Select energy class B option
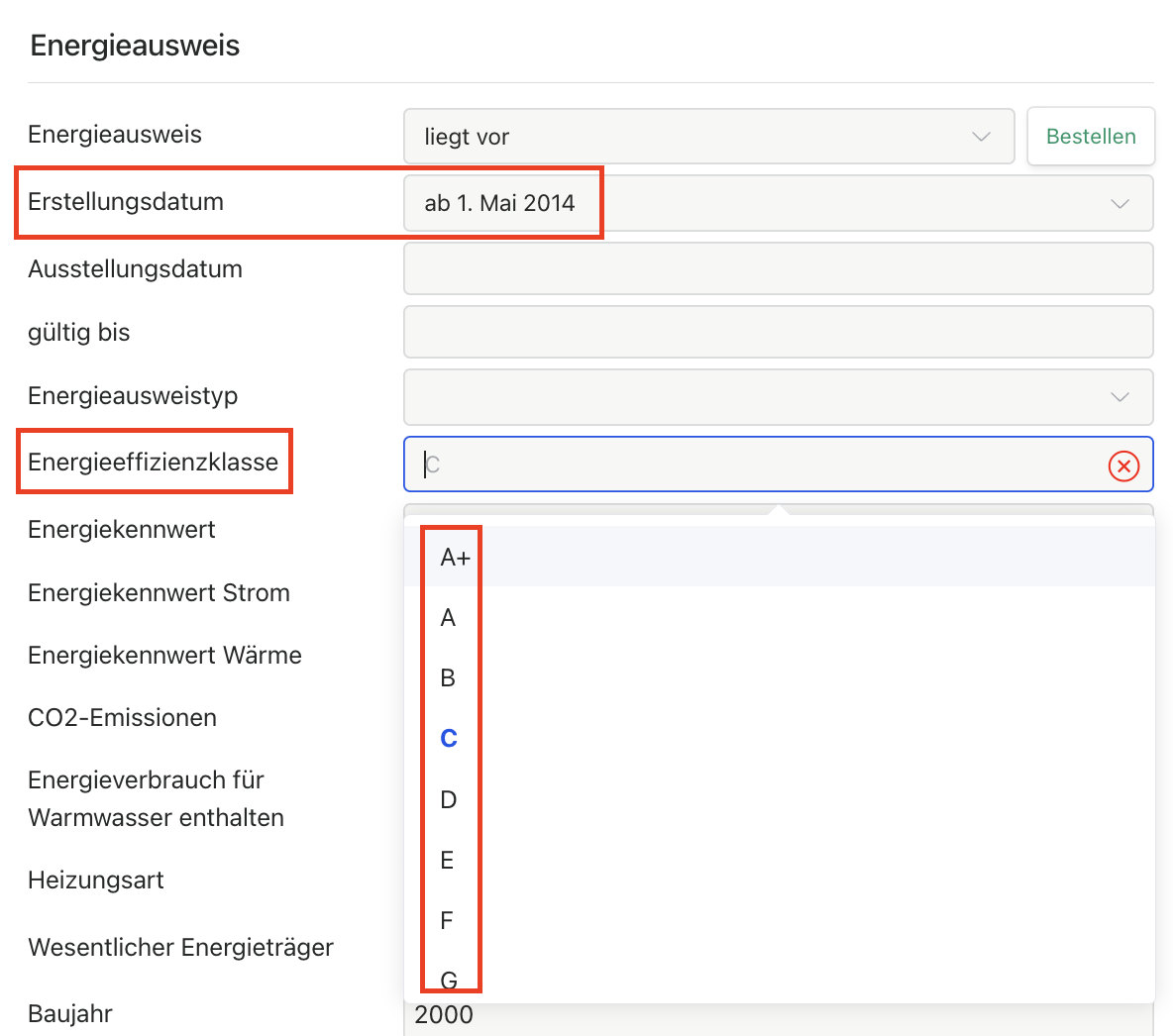Viewport: 1173px width, 1036px height. (x=449, y=678)
